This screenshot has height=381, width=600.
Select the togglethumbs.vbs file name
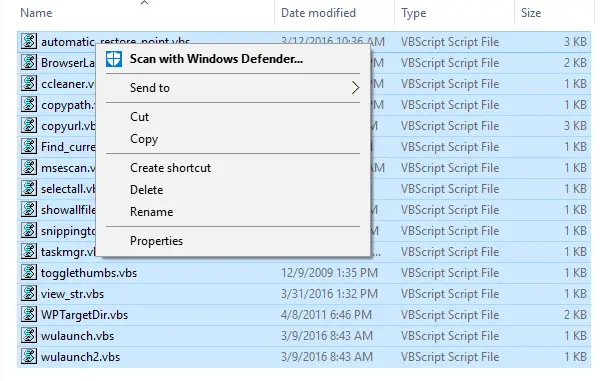pos(89,273)
